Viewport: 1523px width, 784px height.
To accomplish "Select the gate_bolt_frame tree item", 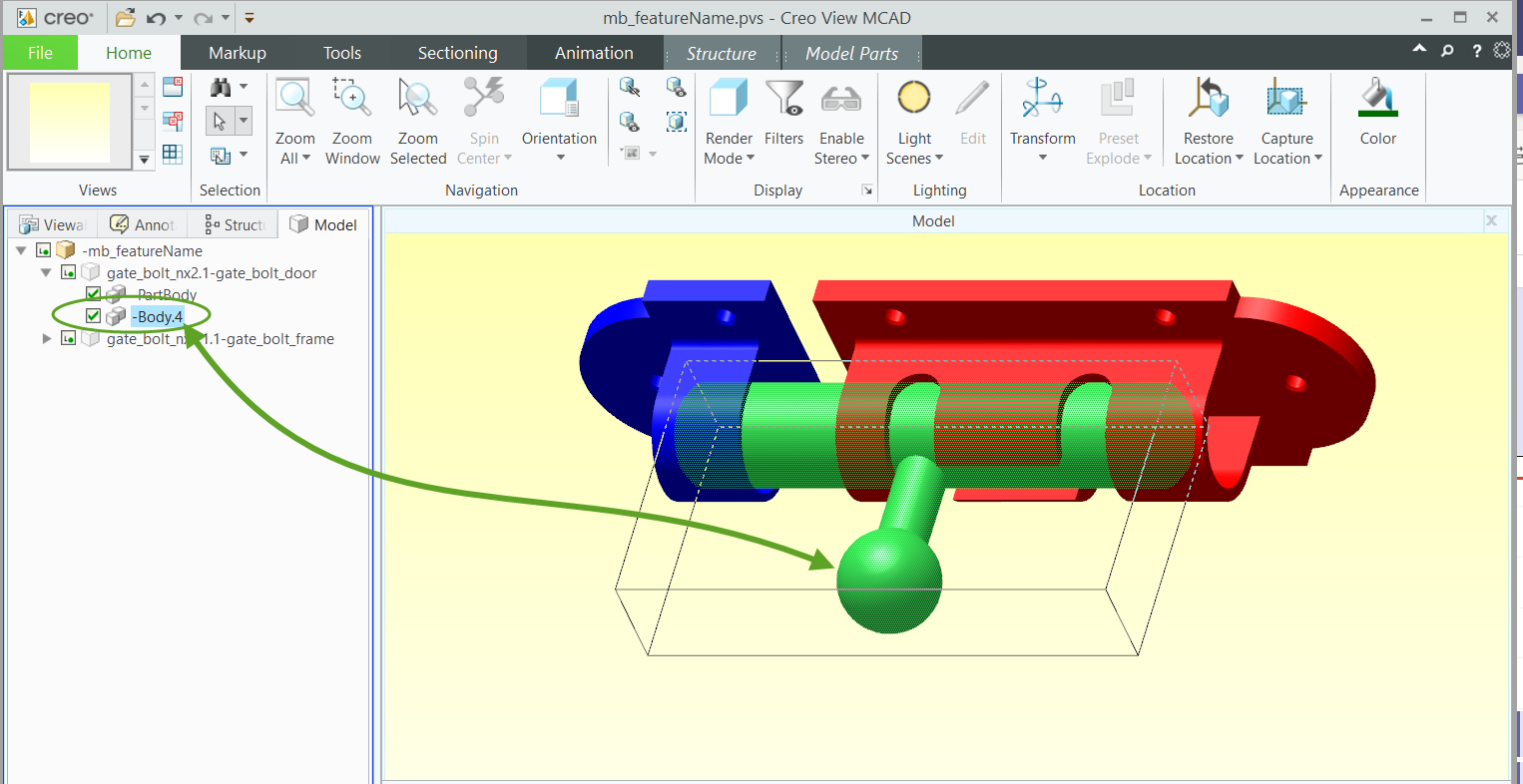I will 221,339.
